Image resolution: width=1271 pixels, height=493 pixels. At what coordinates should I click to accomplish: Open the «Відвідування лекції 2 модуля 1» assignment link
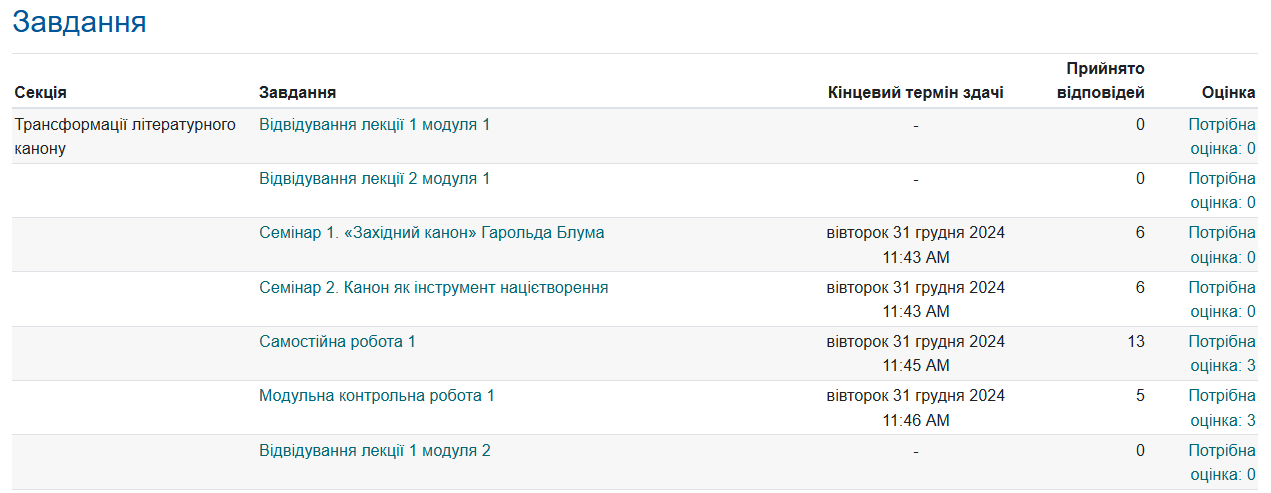pos(374,179)
